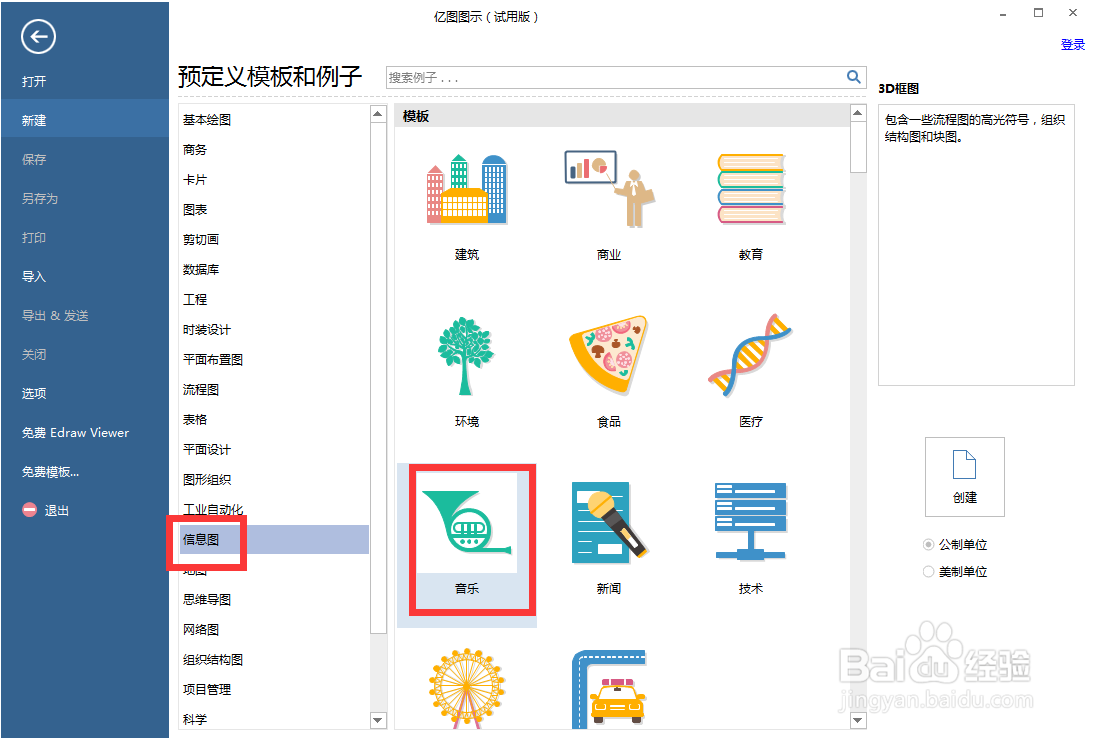Select the 教育 books template
1094x738 pixels.
click(751, 189)
